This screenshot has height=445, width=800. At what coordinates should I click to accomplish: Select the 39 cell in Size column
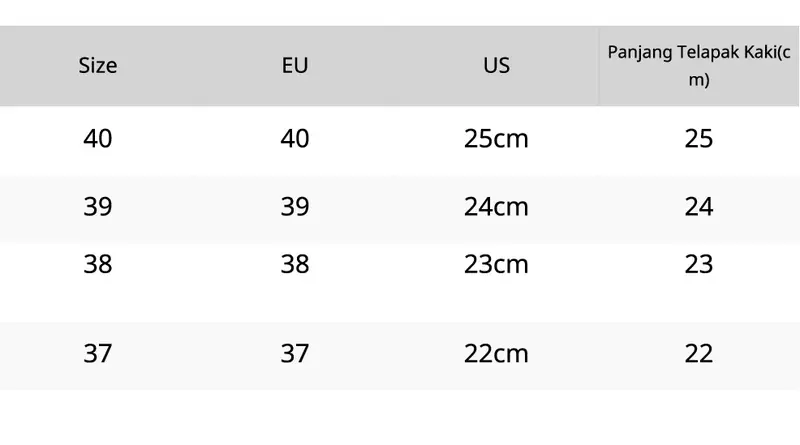tap(98, 207)
